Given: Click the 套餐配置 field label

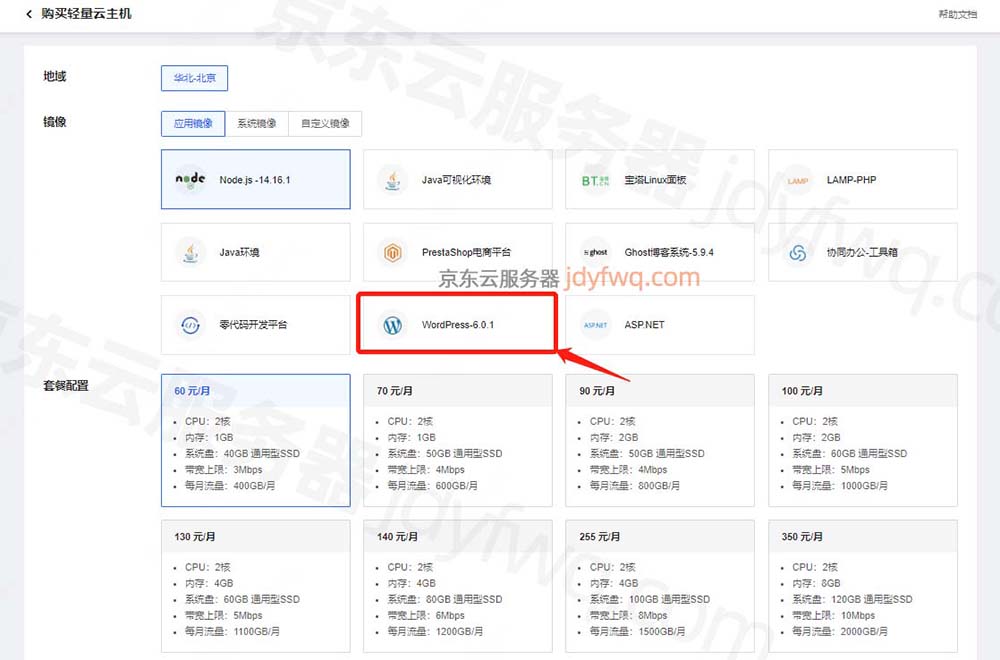Looking at the screenshot, I should 66,385.
